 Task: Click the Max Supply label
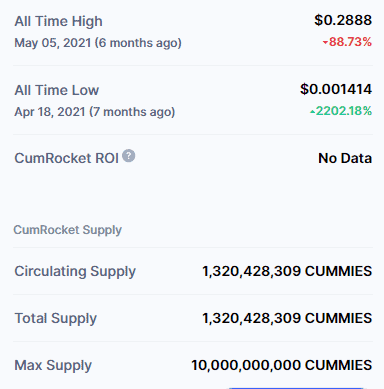(53, 365)
